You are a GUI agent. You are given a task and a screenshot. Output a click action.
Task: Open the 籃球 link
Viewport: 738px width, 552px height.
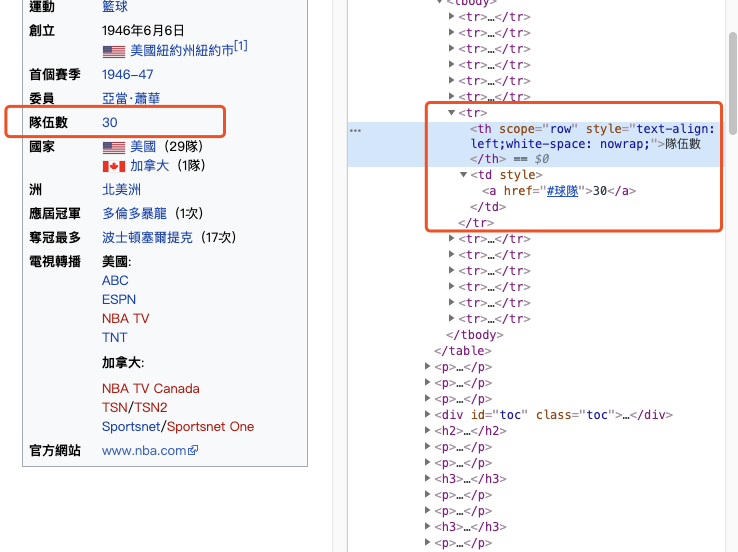tap(115, 7)
